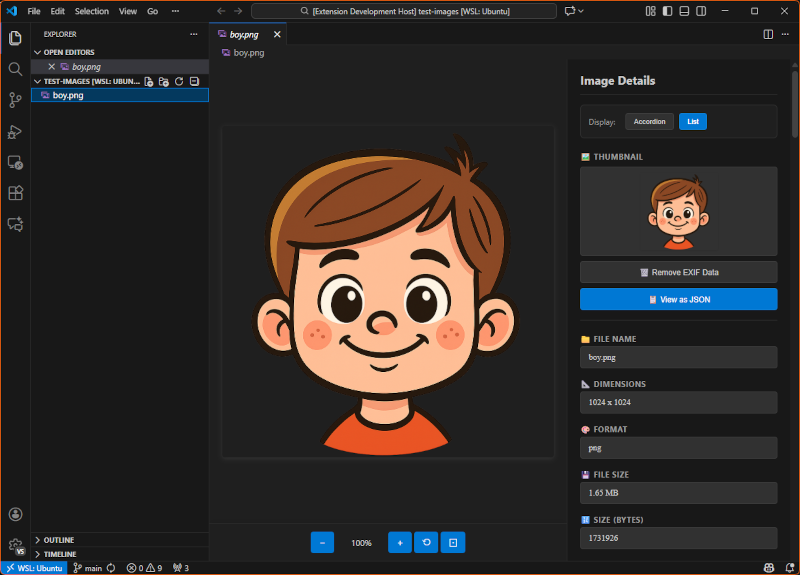This screenshot has height=575, width=800.
Task: Click the Remove EXIF Data button
Action: (678, 272)
